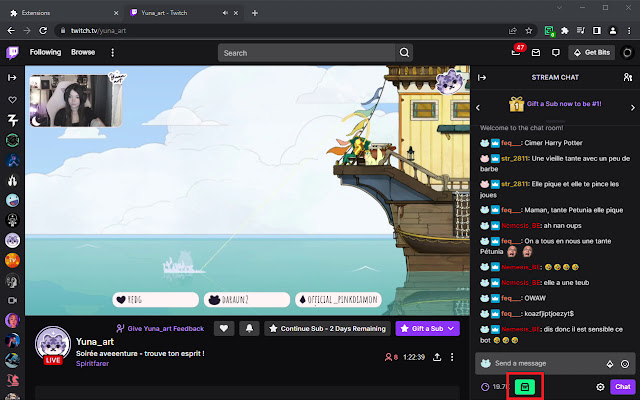
Task: Toggle stream notifications bell
Action: tap(249, 328)
